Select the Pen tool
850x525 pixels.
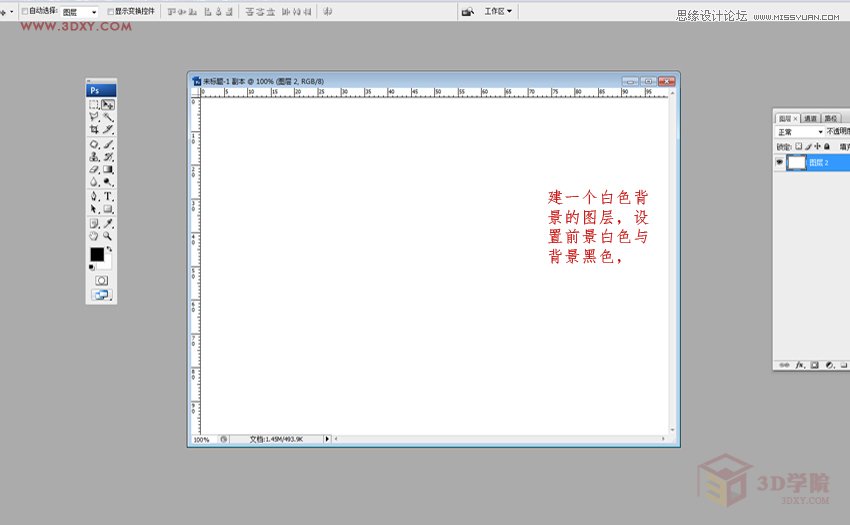(x=94, y=196)
